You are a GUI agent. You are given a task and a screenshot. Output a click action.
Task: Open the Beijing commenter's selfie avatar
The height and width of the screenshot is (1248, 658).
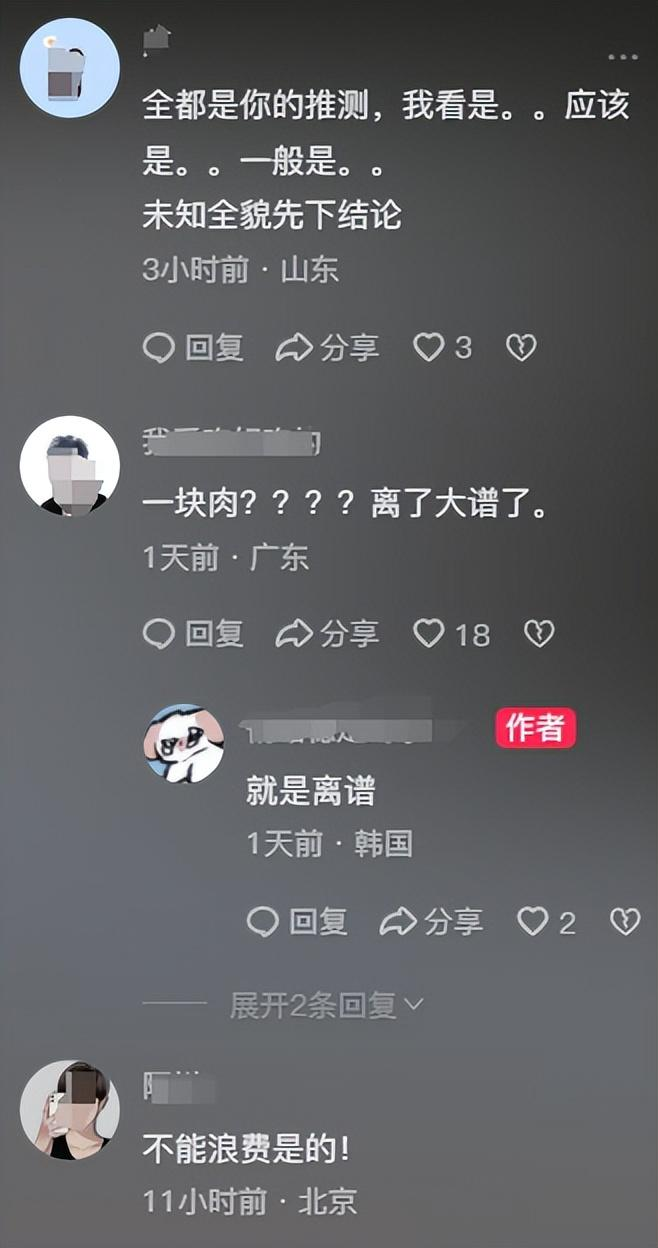point(70,1110)
